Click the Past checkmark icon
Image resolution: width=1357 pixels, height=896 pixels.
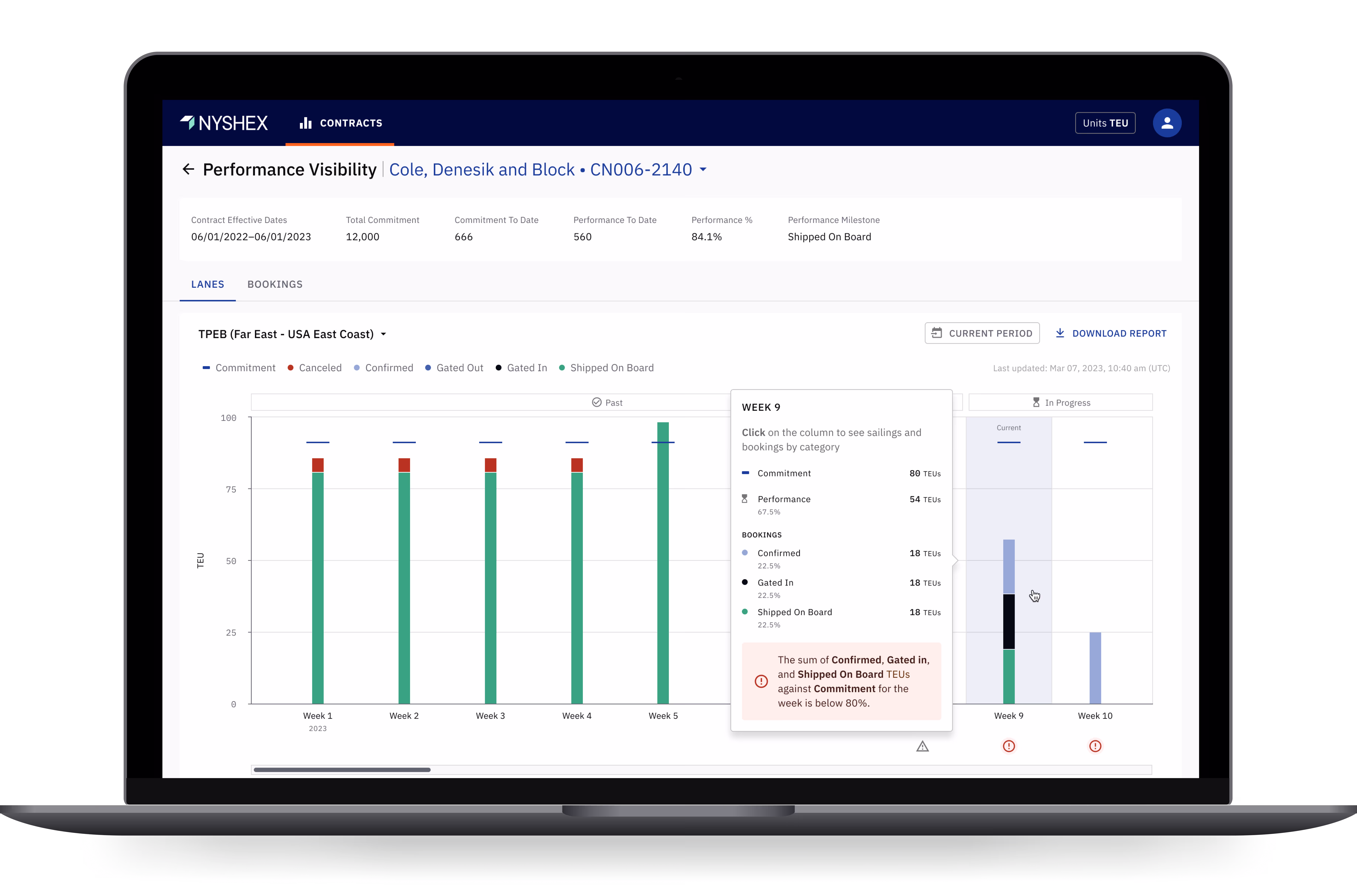[597, 402]
